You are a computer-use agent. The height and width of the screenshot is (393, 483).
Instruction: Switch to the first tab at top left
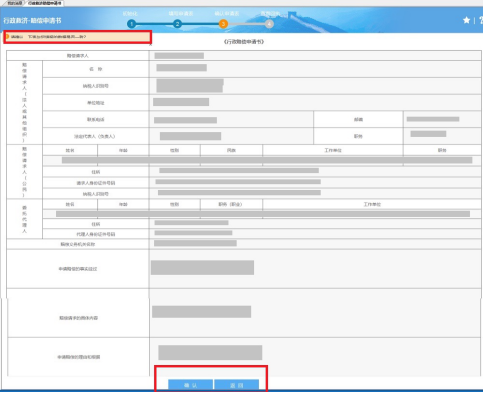click(x=14, y=3)
